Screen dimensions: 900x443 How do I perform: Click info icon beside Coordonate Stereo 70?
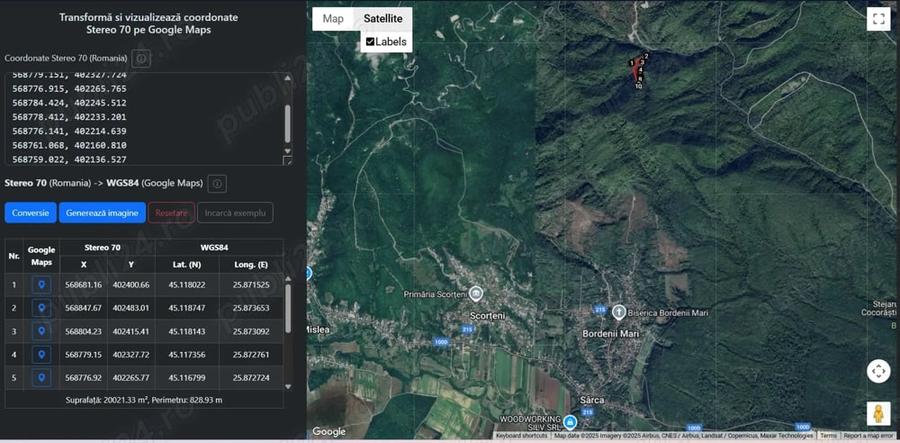(x=141, y=59)
